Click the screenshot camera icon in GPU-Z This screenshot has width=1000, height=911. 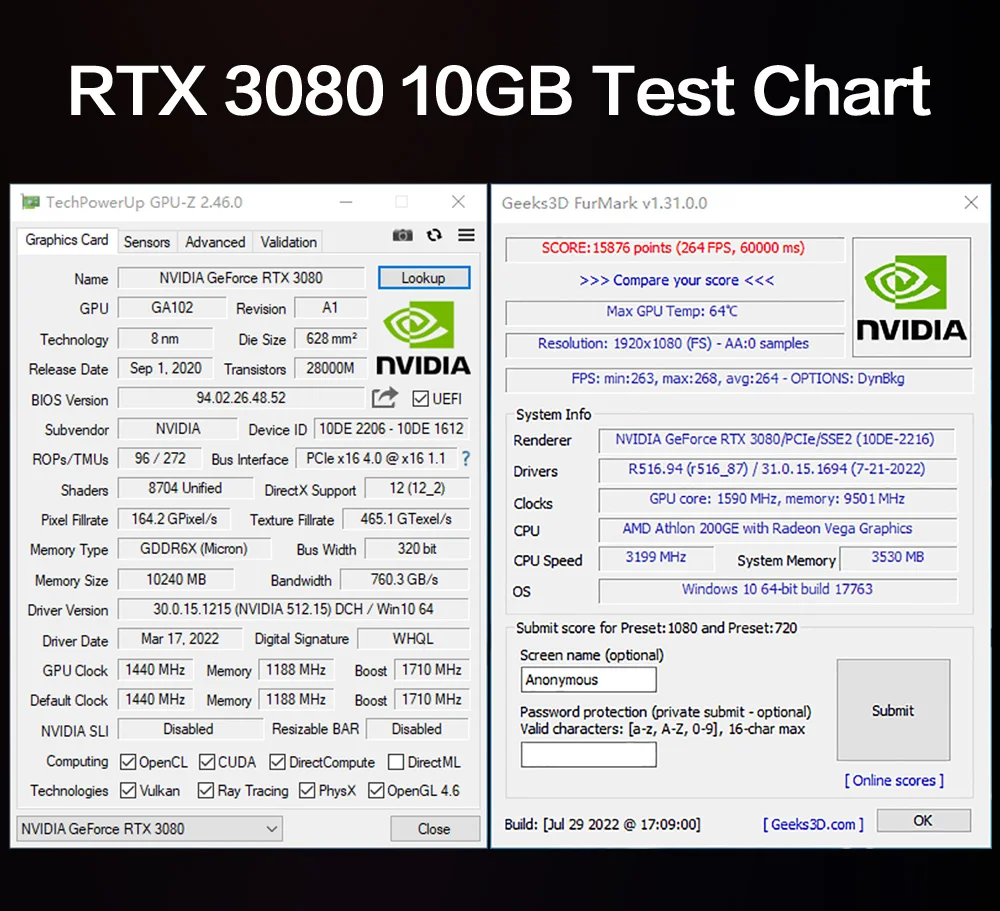[x=403, y=235]
